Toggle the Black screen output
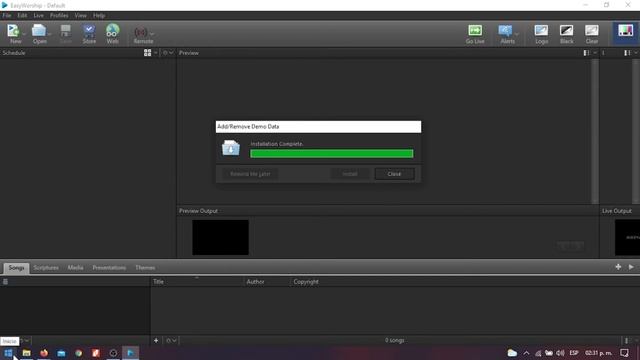The width and height of the screenshot is (640, 360). (x=567, y=34)
